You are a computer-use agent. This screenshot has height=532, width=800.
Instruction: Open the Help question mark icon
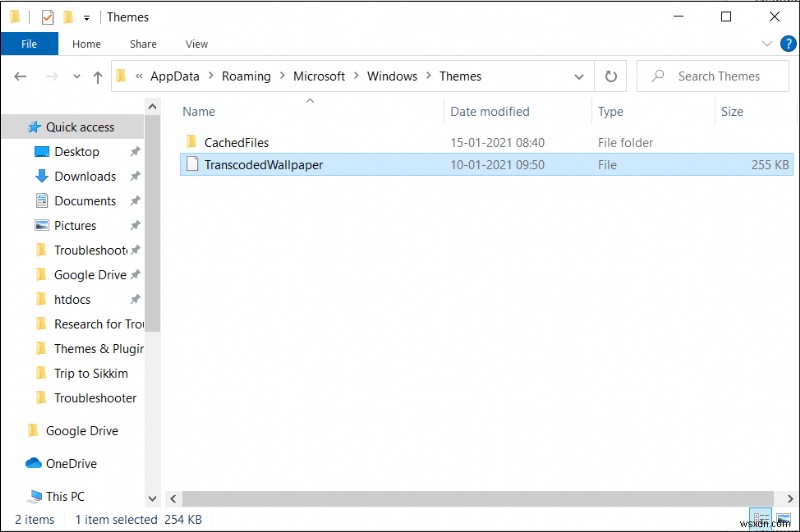coord(785,44)
